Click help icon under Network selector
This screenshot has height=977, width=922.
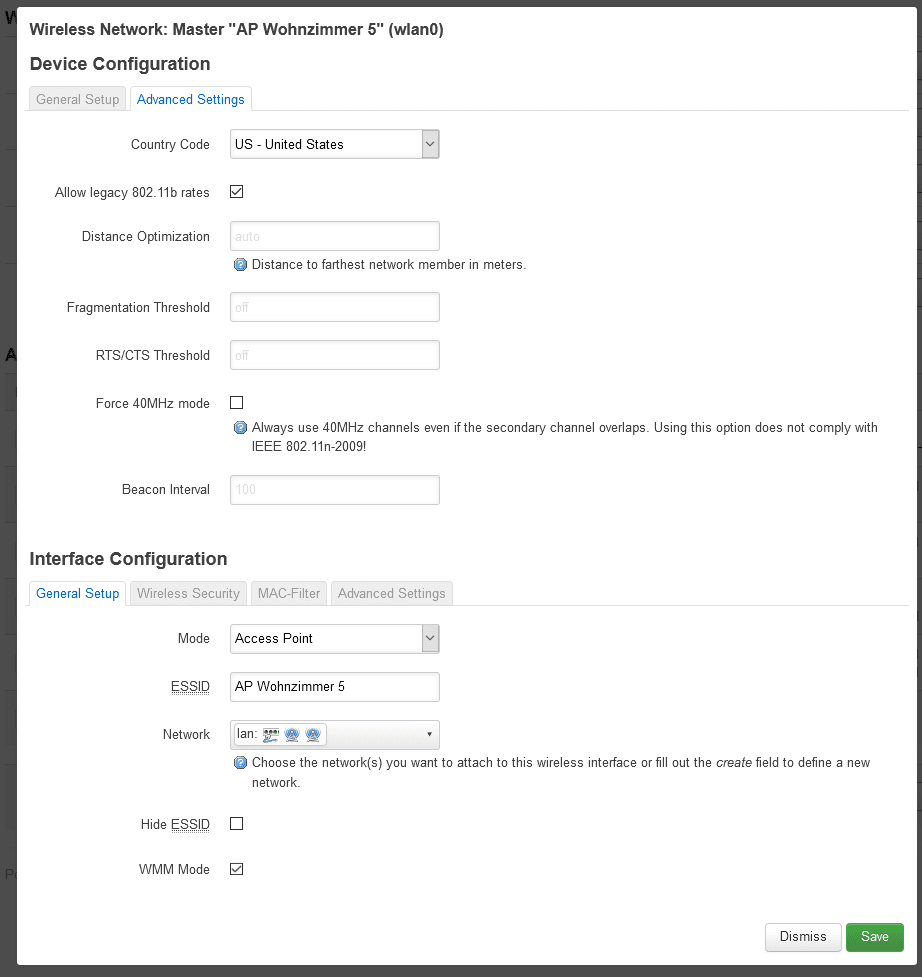click(x=240, y=763)
